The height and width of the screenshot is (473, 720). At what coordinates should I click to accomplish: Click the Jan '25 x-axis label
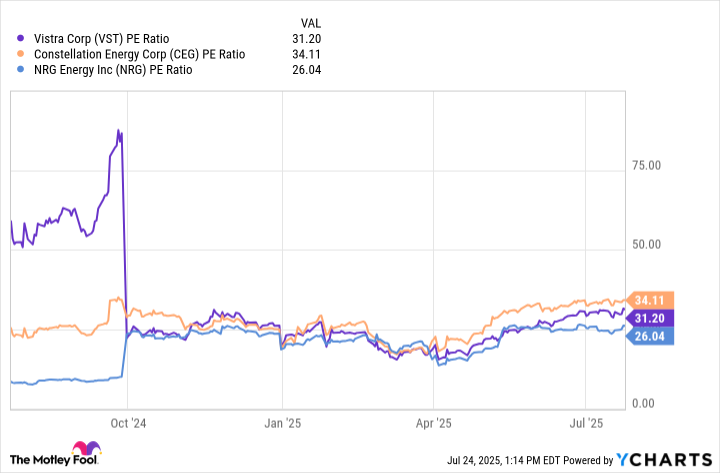pos(282,423)
